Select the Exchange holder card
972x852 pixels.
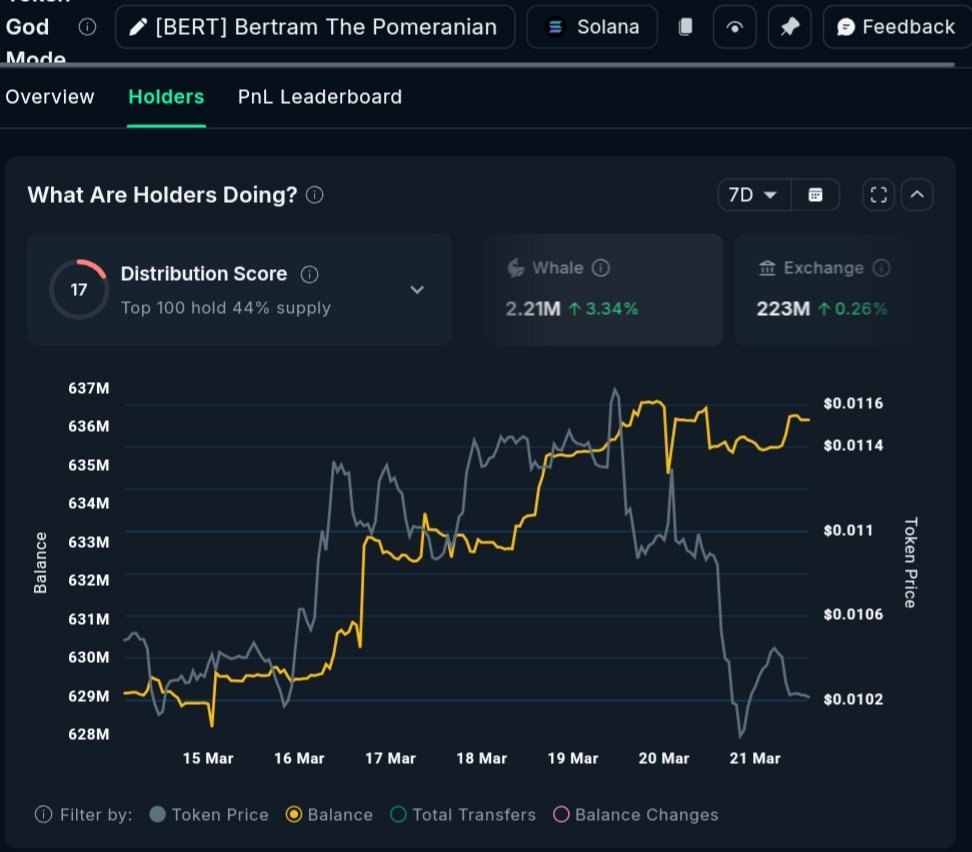pos(831,290)
